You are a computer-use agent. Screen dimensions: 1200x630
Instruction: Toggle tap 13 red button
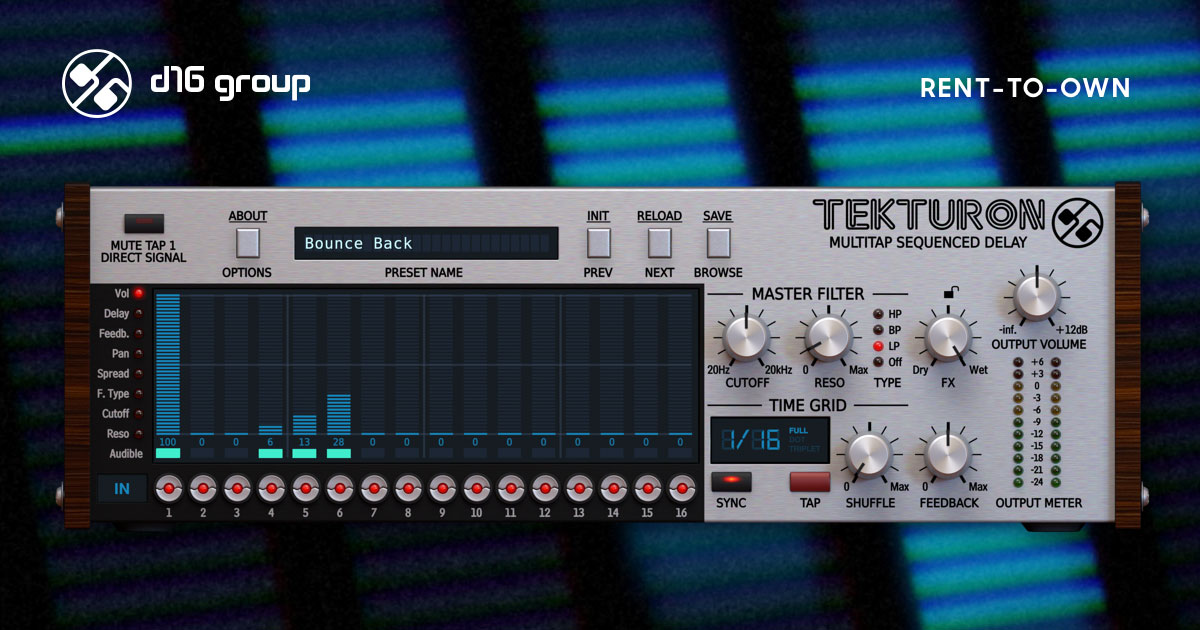(x=578, y=488)
